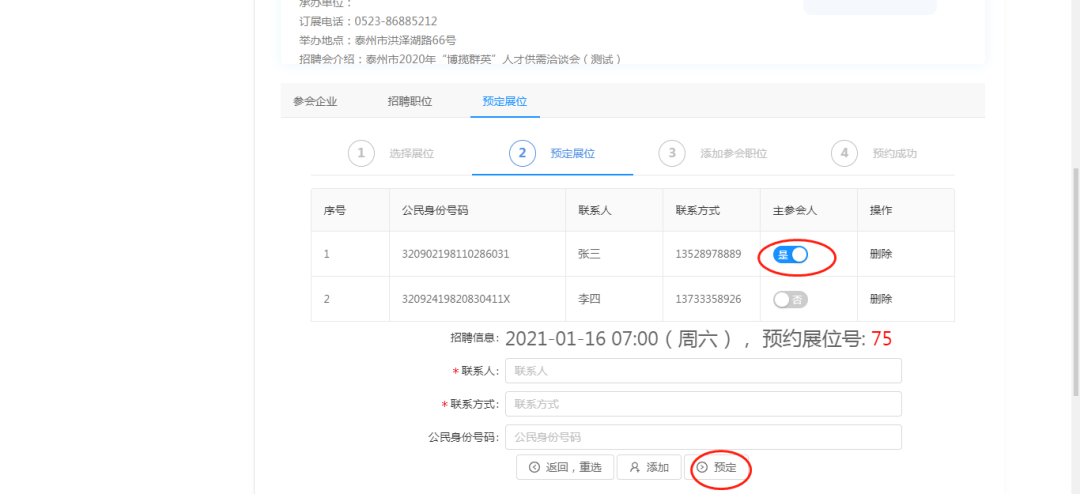The height and width of the screenshot is (494, 1080).
Task: Click 删除 for the 李四 row
Action: tap(881, 299)
